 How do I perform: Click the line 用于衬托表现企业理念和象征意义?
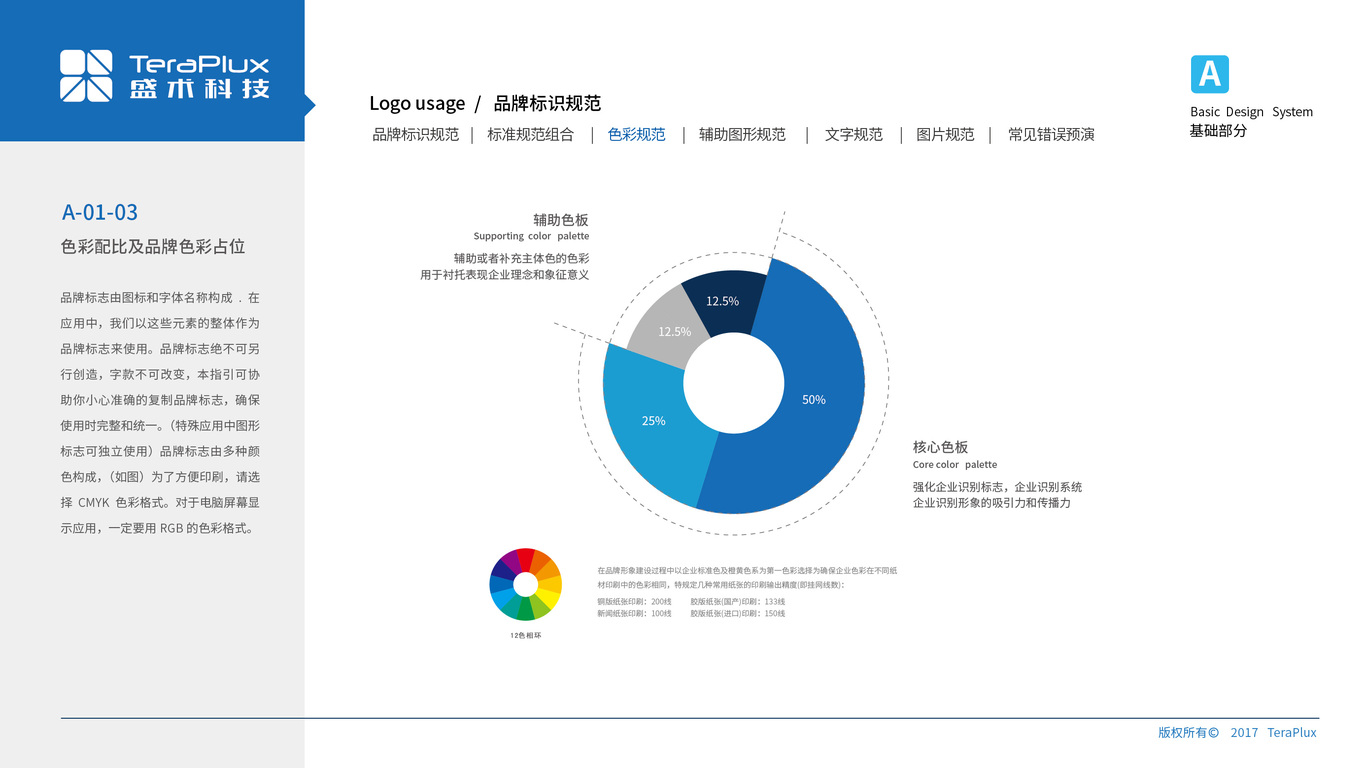point(505,275)
